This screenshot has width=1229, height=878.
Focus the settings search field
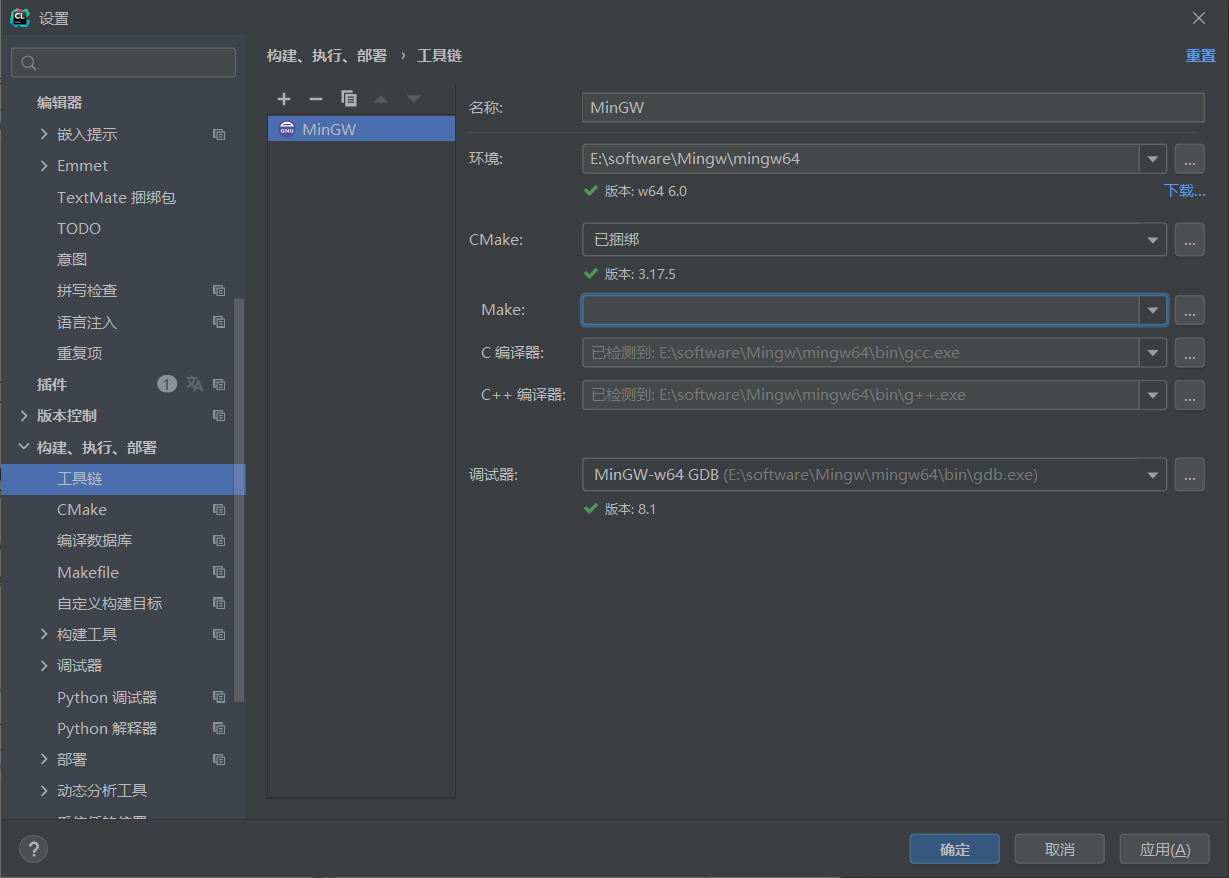(x=123, y=63)
